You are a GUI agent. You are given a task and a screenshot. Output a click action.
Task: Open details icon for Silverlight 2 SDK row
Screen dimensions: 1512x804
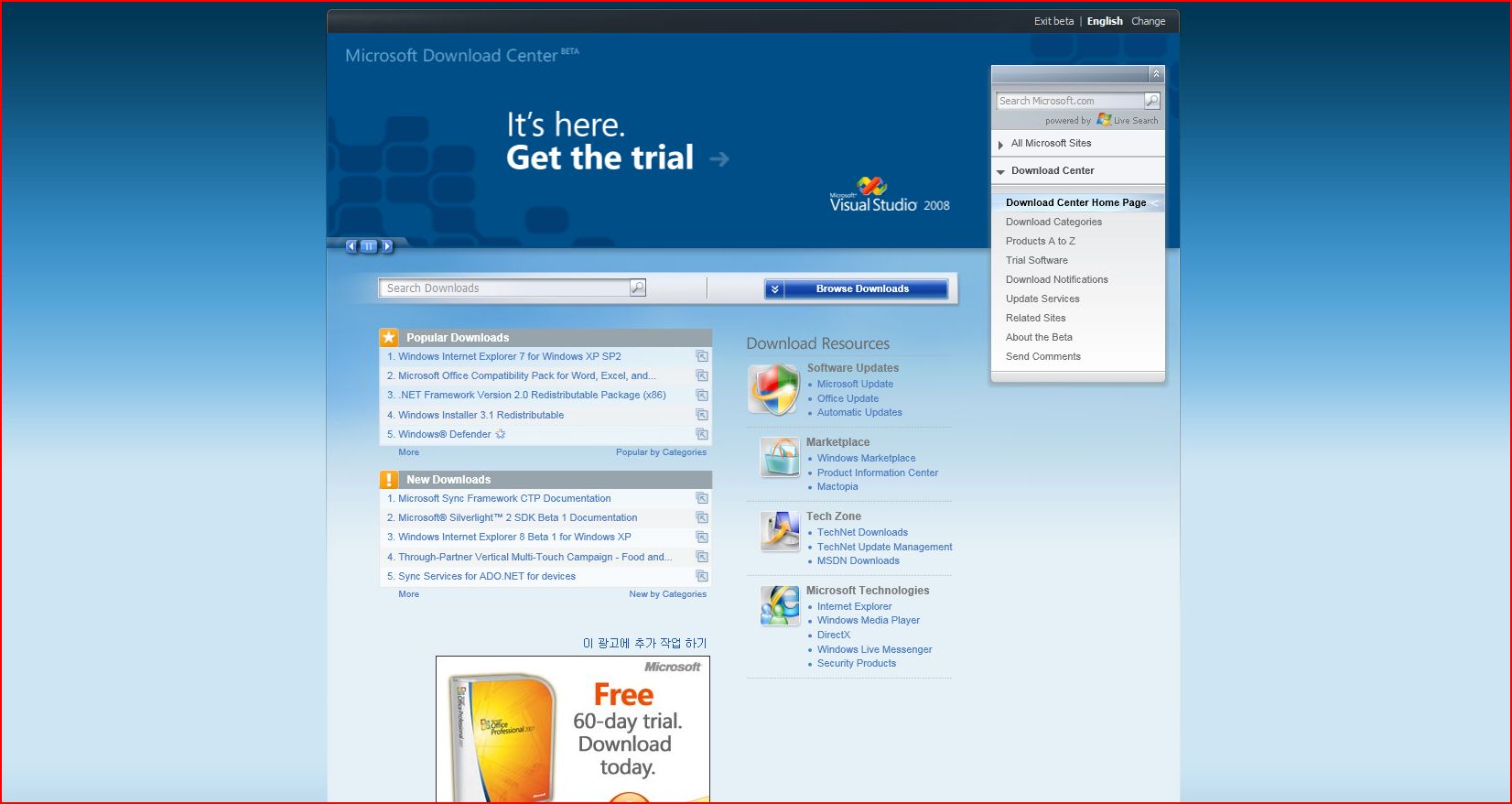pyautogui.click(x=702, y=517)
